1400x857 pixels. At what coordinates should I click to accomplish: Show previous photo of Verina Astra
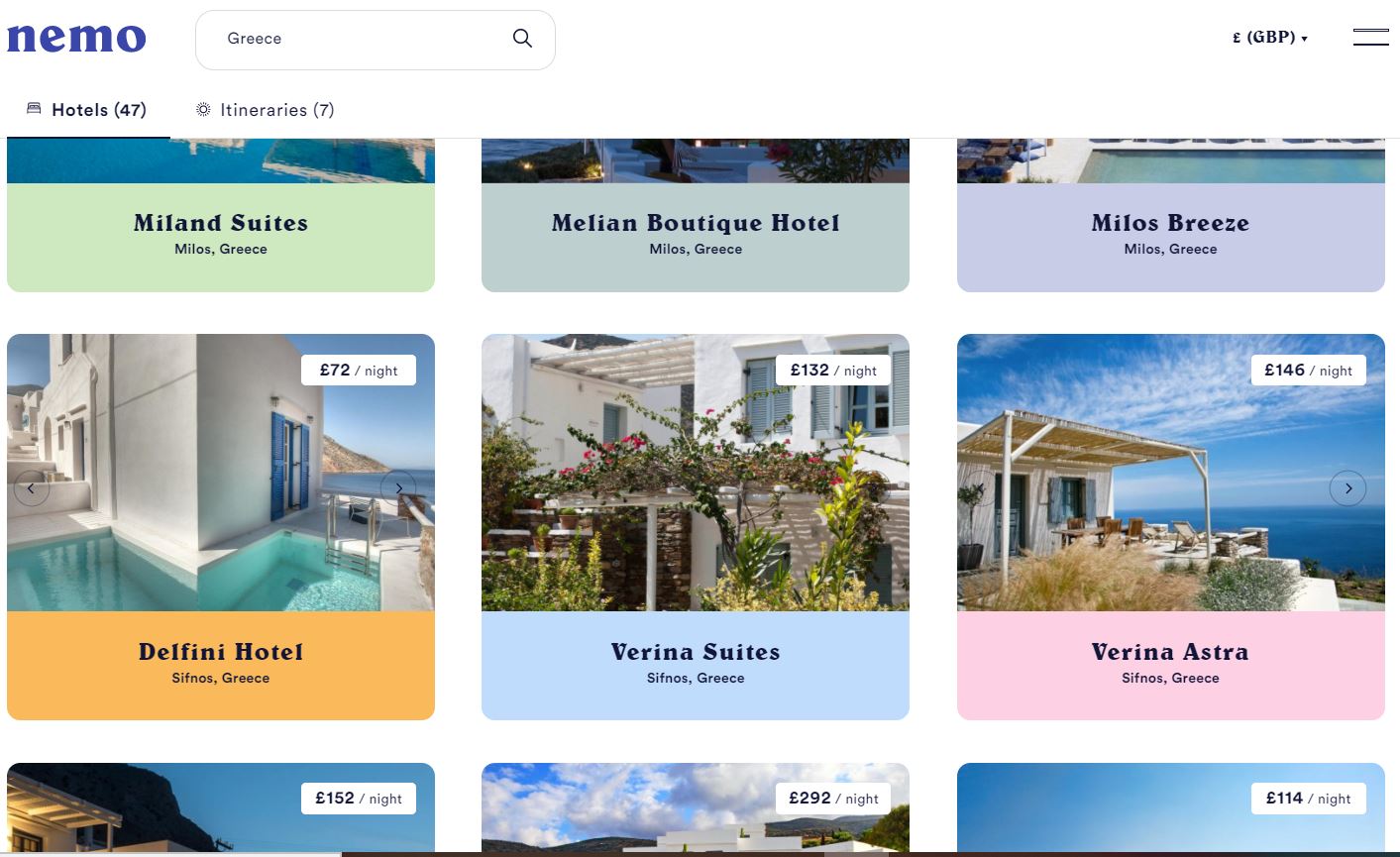(x=978, y=488)
